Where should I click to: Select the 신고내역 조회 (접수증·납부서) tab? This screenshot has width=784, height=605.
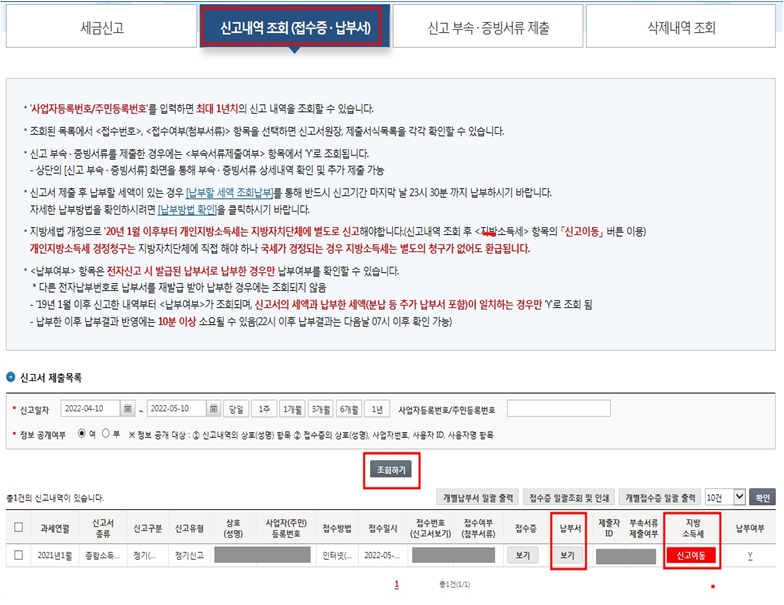click(295, 27)
